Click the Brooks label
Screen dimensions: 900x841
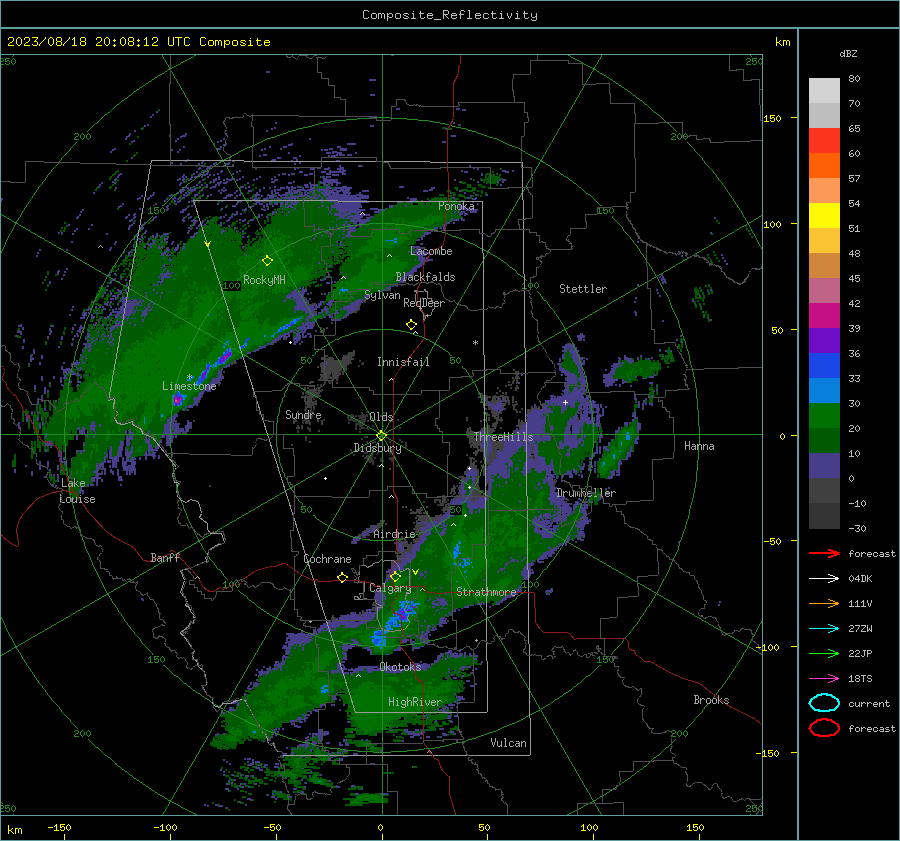click(x=711, y=700)
